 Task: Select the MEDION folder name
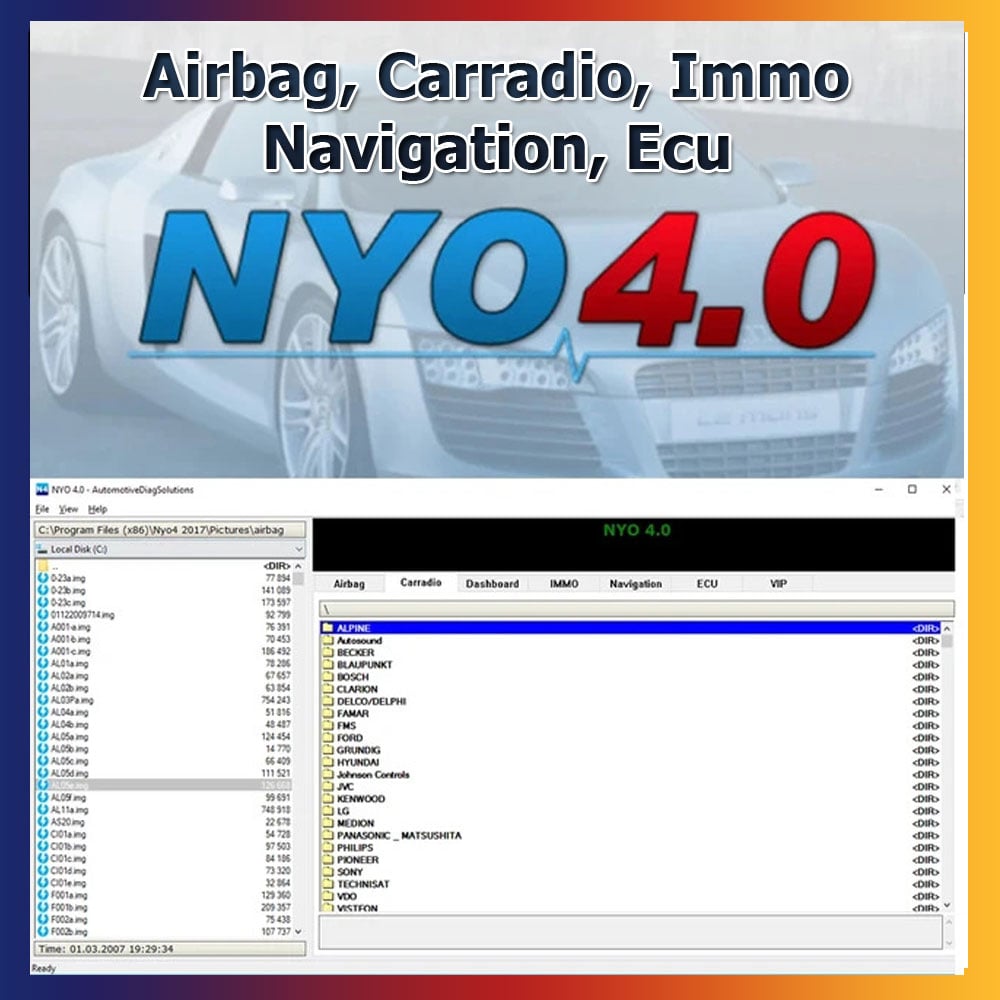click(x=355, y=823)
